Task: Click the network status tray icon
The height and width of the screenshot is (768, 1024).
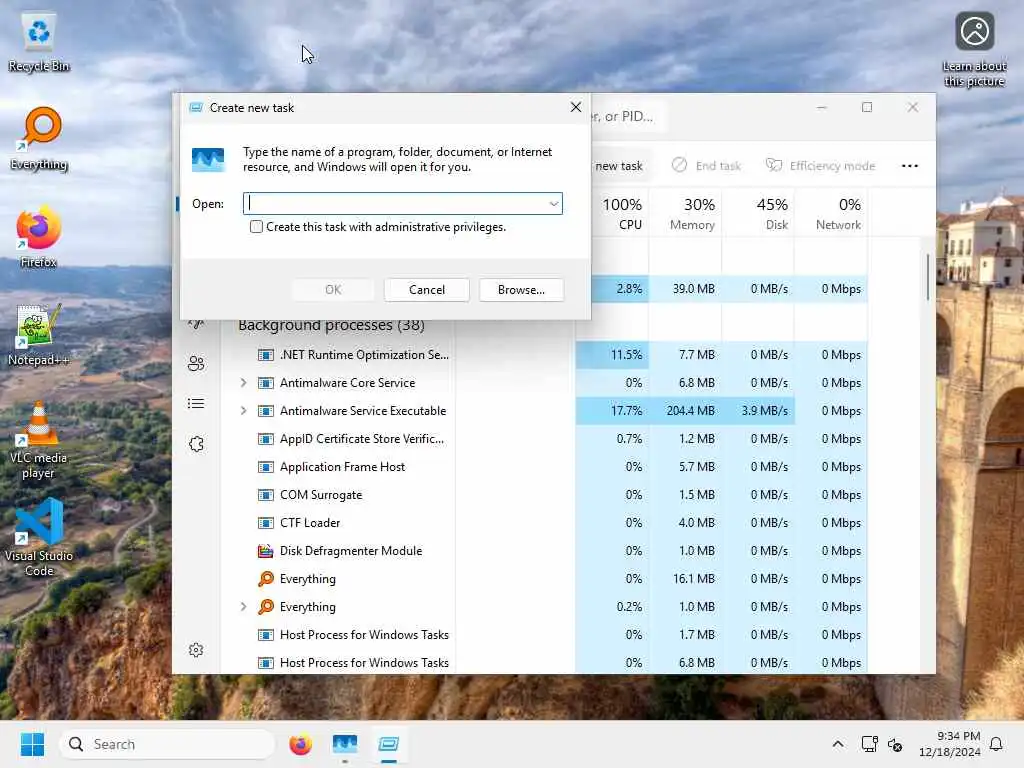Action: pos(869,744)
